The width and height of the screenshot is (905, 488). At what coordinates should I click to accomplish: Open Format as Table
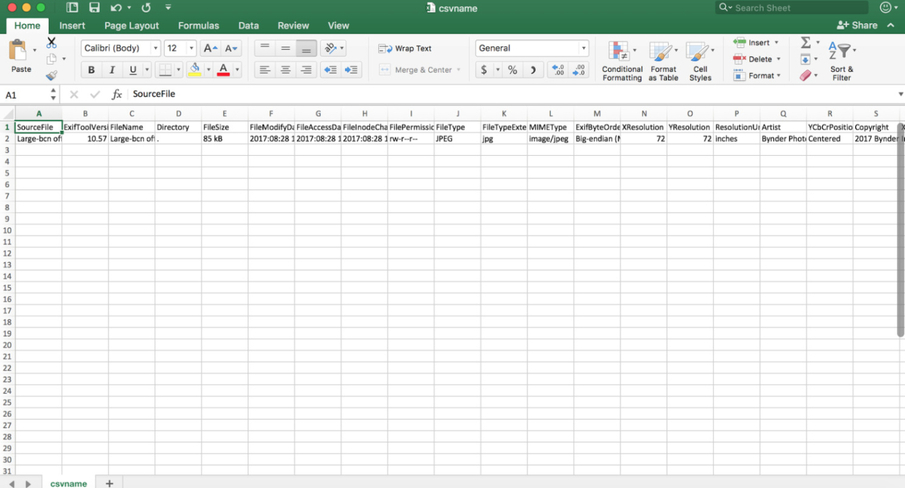(663, 61)
